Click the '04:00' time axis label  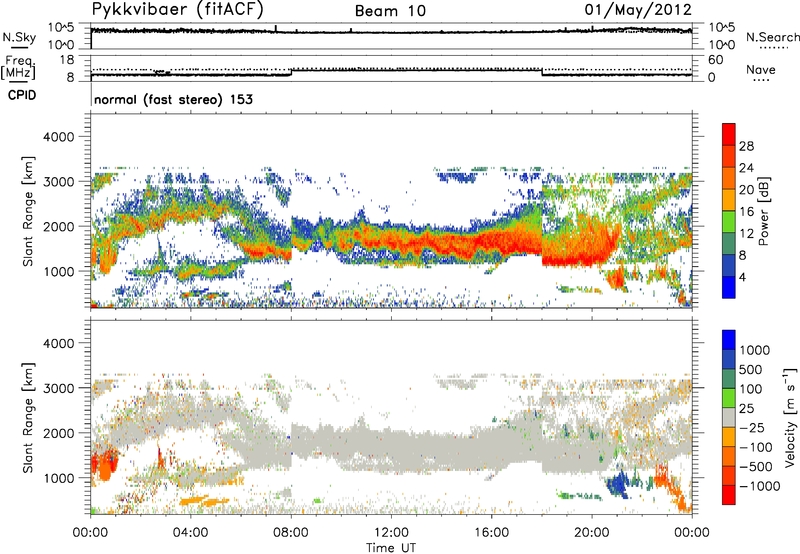click(x=191, y=533)
